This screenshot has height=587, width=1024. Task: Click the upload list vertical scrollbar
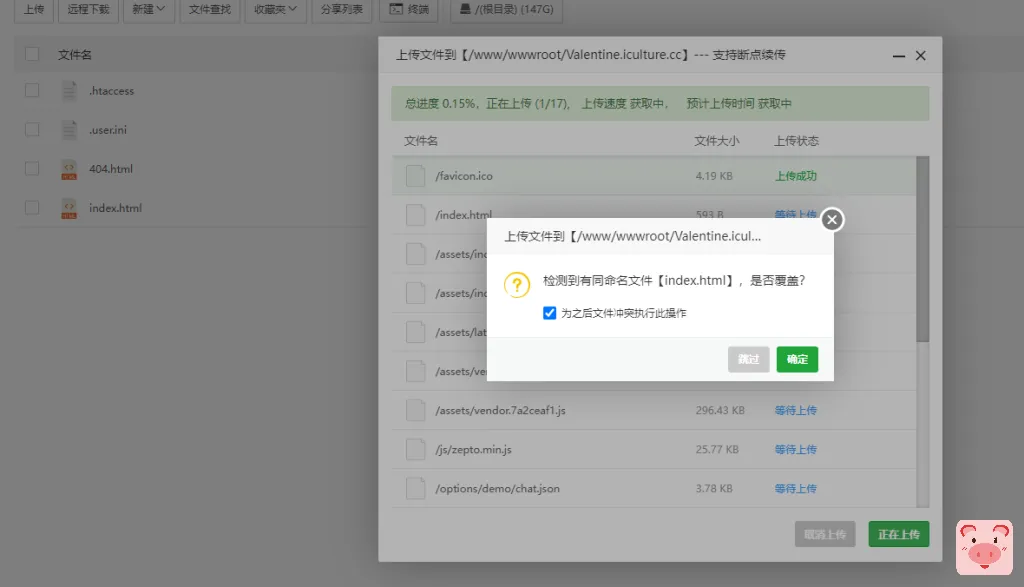(922, 249)
